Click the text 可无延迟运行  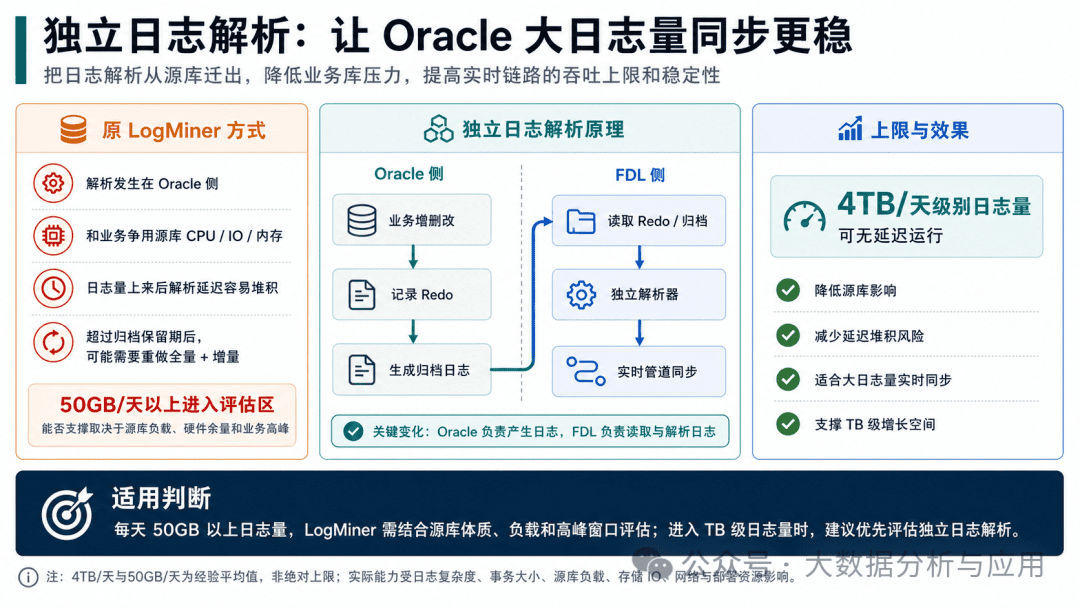tap(891, 235)
